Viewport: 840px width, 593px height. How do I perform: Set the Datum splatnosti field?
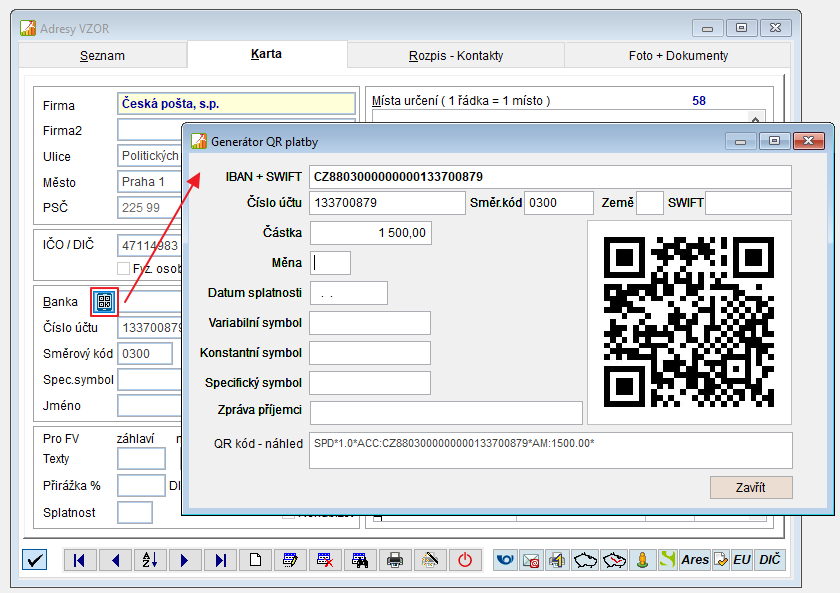point(349,293)
